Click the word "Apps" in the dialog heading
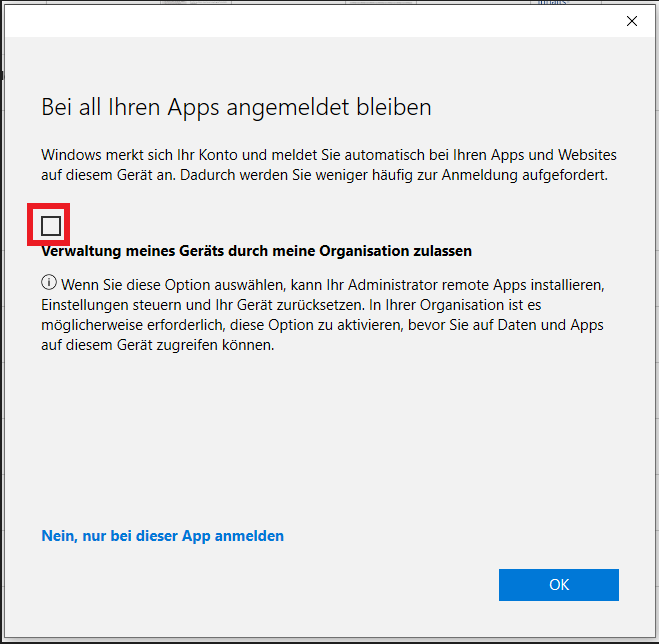The height and width of the screenshot is (644, 659). (x=171, y=107)
